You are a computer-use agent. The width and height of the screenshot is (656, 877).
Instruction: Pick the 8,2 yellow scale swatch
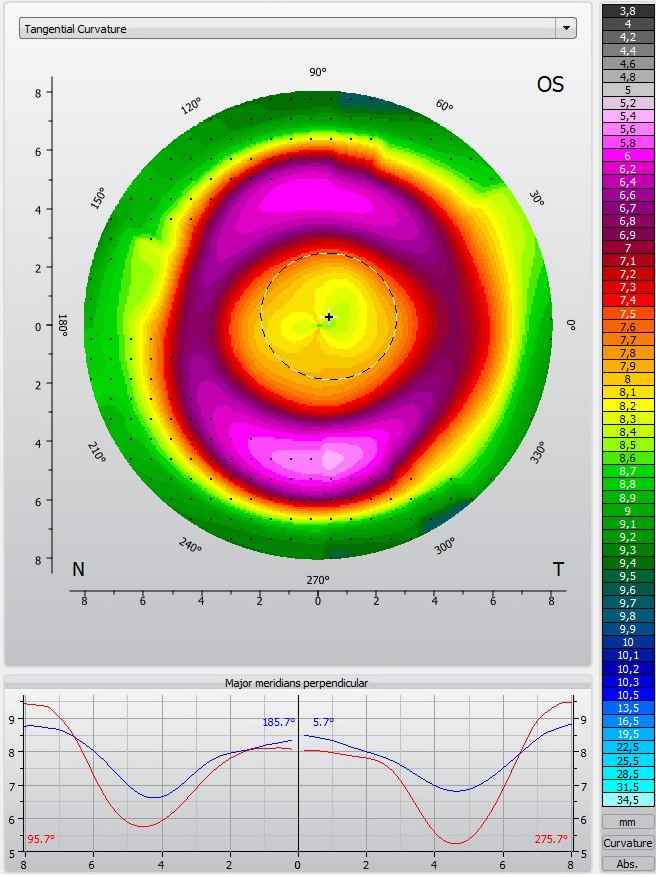click(x=627, y=406)
